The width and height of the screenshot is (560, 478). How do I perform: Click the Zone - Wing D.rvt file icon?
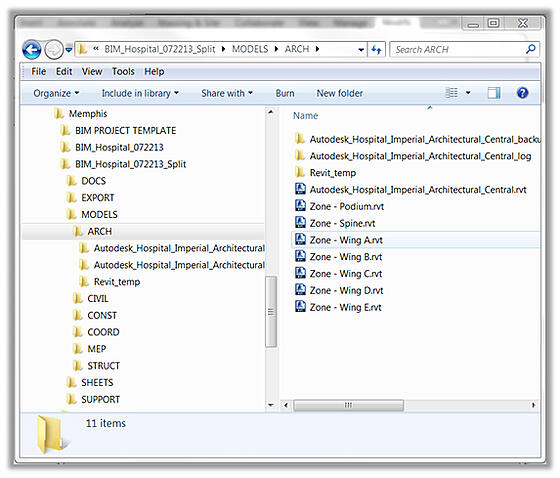300,290
